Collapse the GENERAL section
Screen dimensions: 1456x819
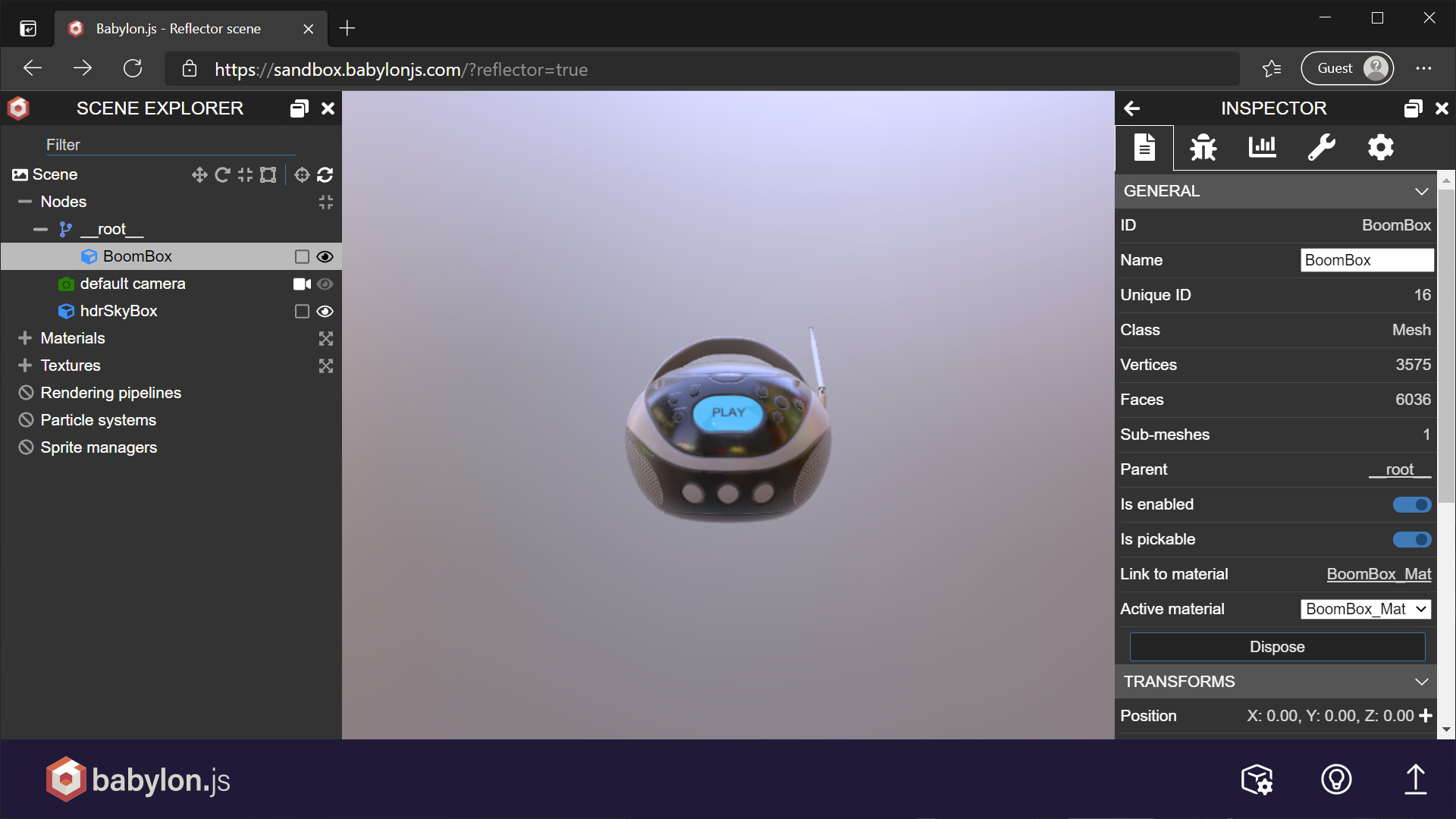click(1421, 191)
